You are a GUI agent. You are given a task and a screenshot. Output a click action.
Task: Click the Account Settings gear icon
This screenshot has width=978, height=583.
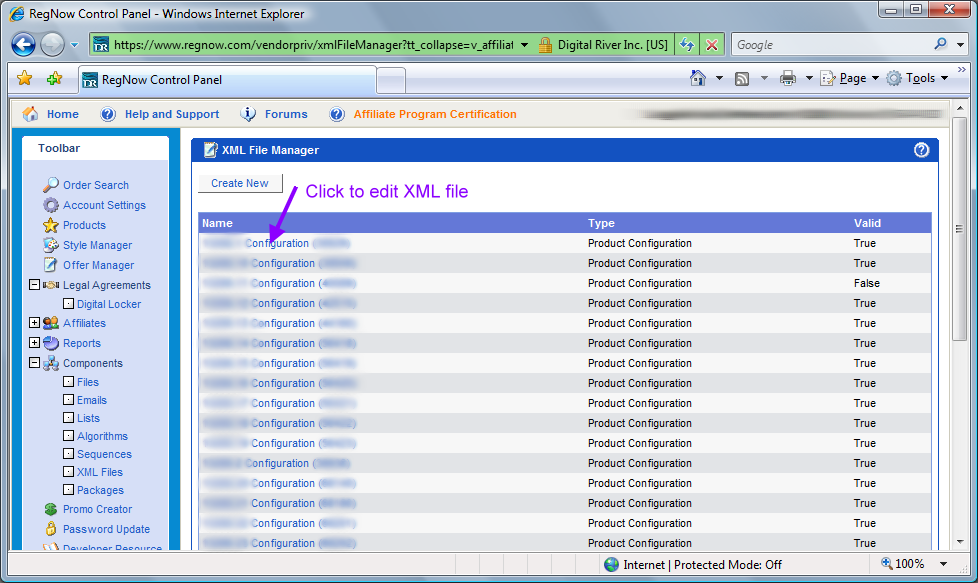[x=51, y=205]
